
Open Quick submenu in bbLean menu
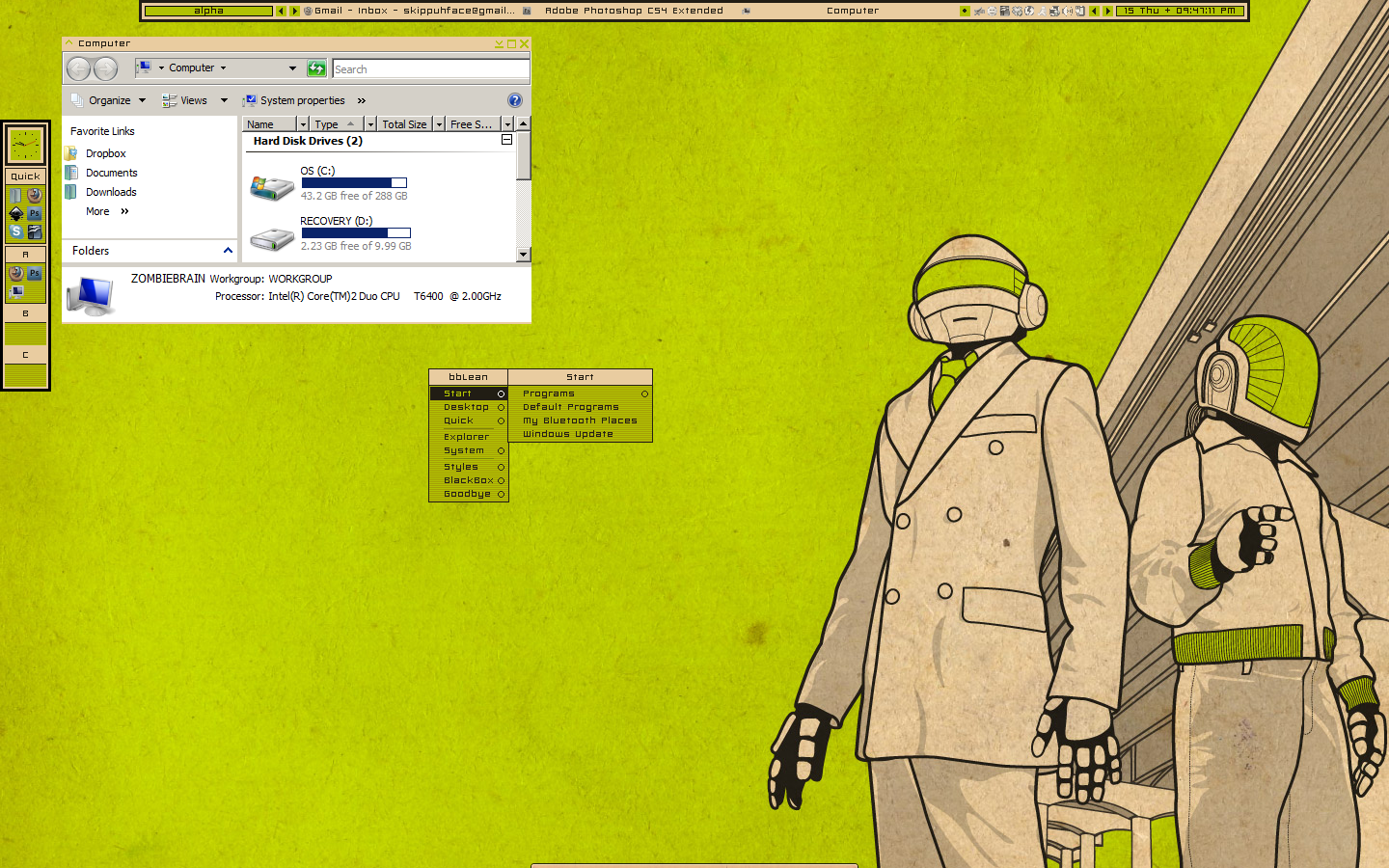click(x=469, y=420)
